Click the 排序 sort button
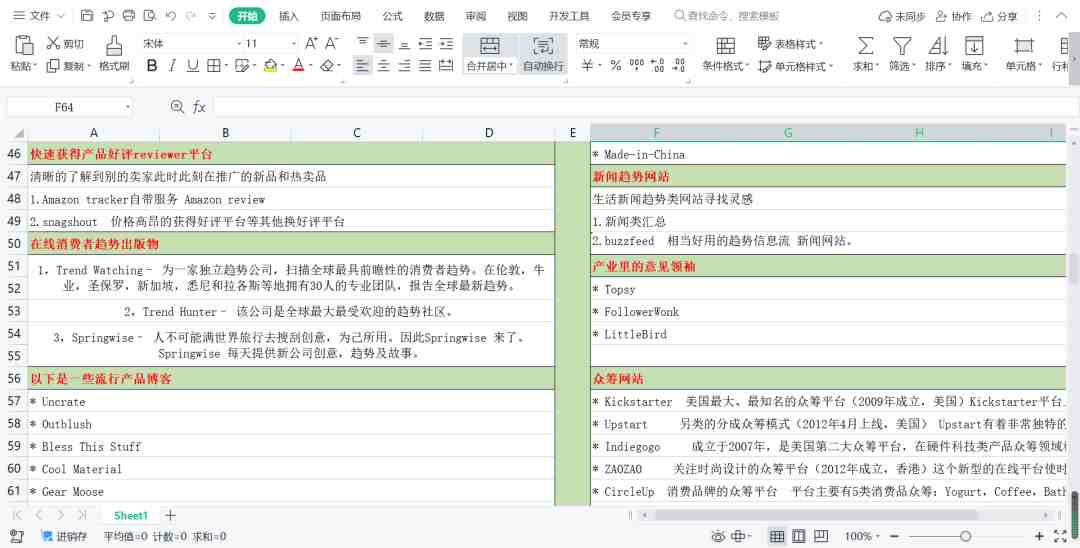1080x548 pixels. click(937, 54)
